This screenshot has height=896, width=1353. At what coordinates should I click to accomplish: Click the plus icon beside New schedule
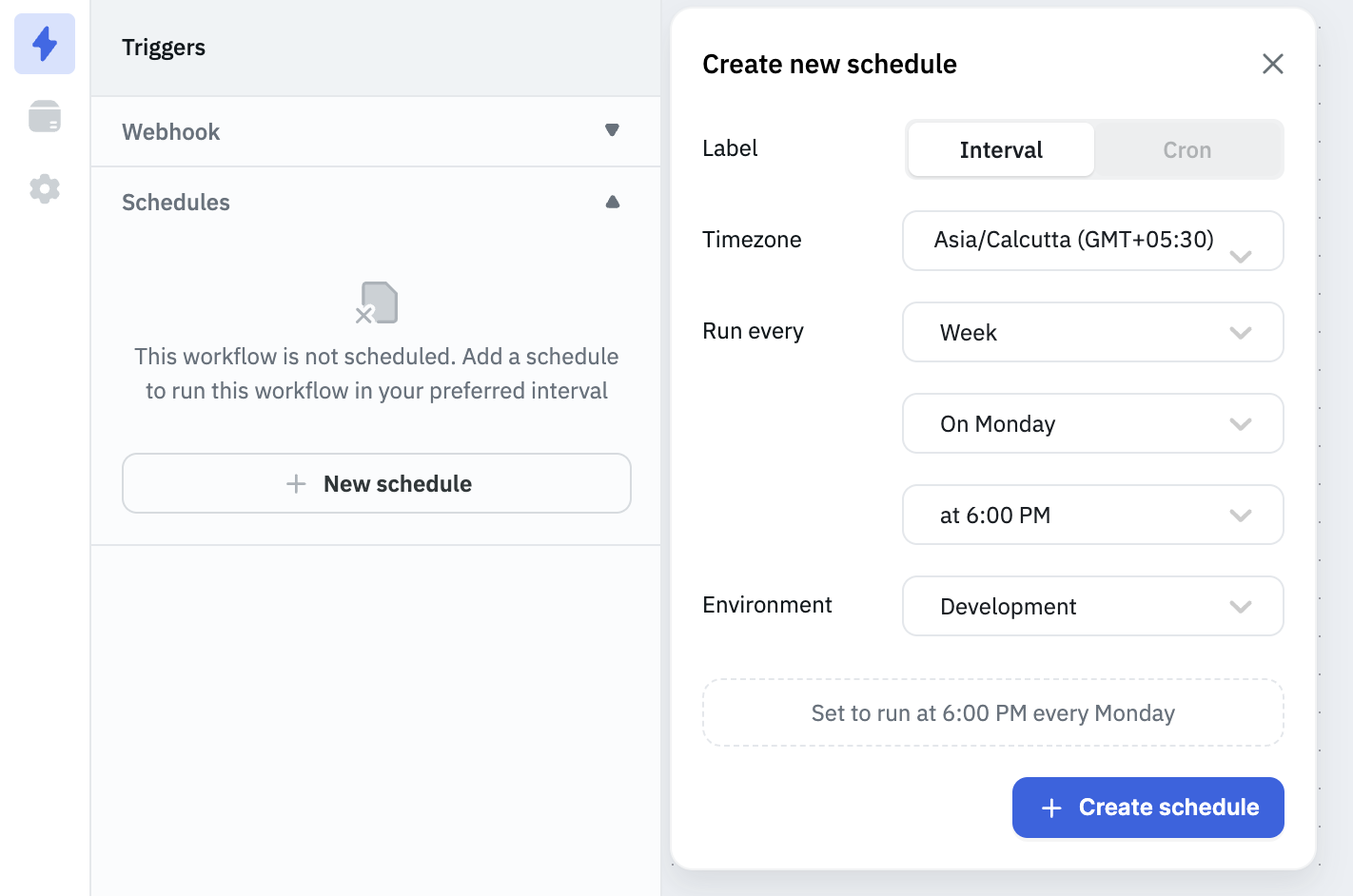[296, 484]
